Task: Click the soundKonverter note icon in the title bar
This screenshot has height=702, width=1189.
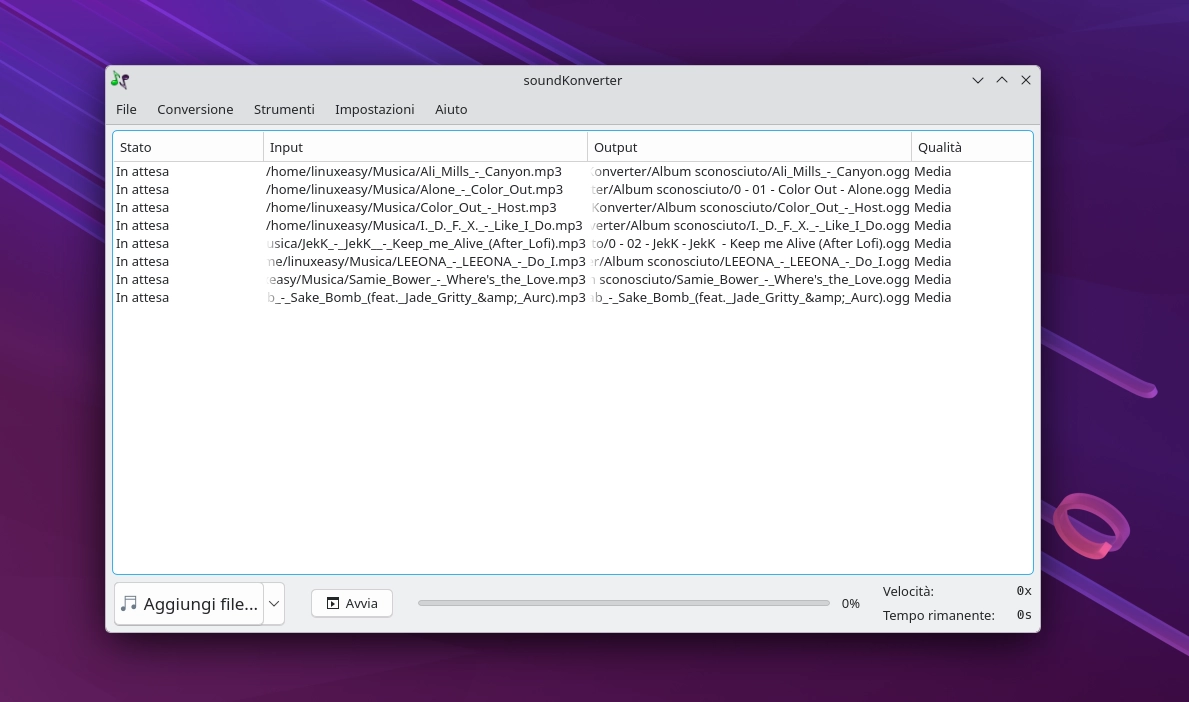Action: (119, 80)
